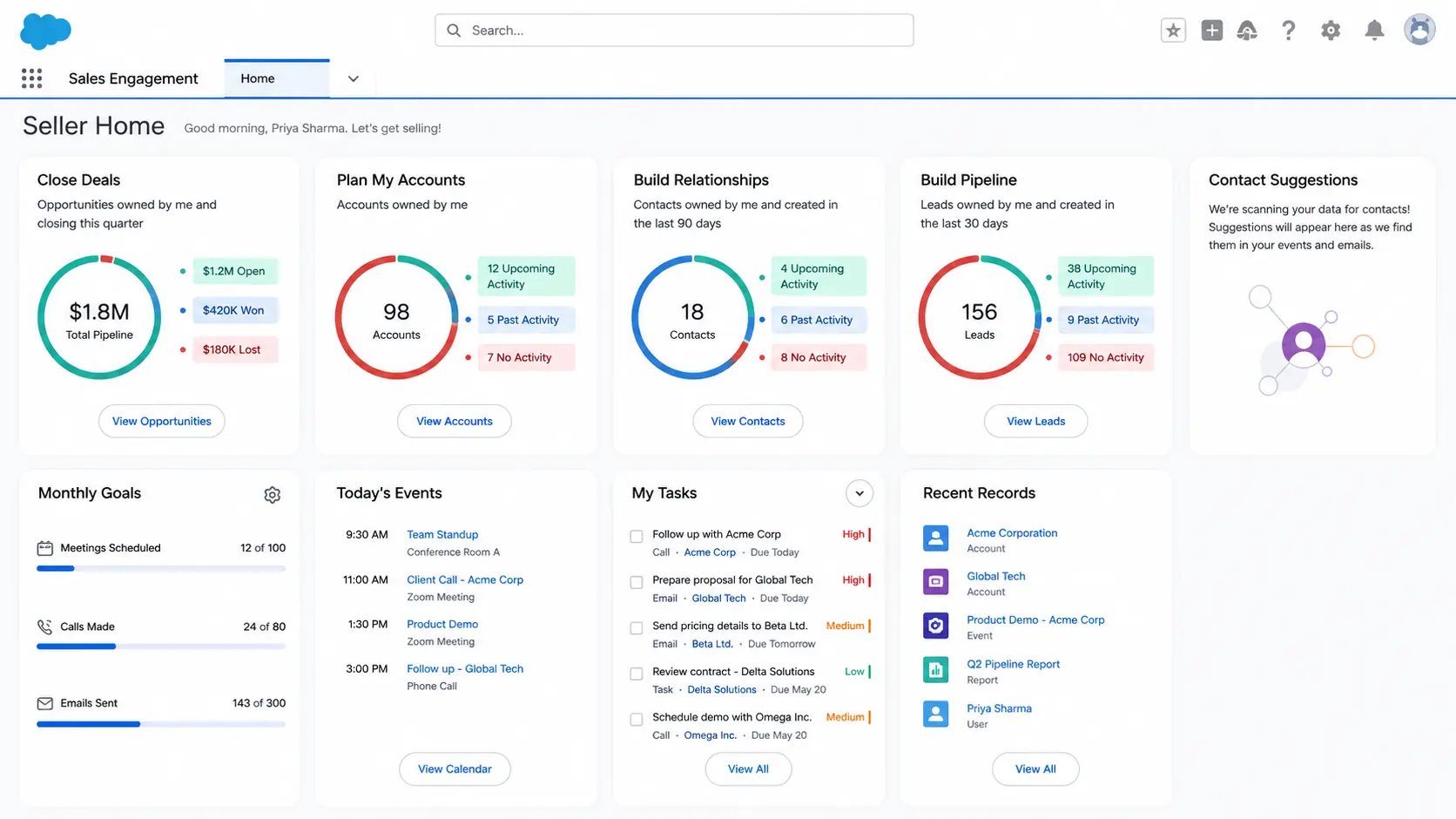Focus the Search input field

click(674, 30)
